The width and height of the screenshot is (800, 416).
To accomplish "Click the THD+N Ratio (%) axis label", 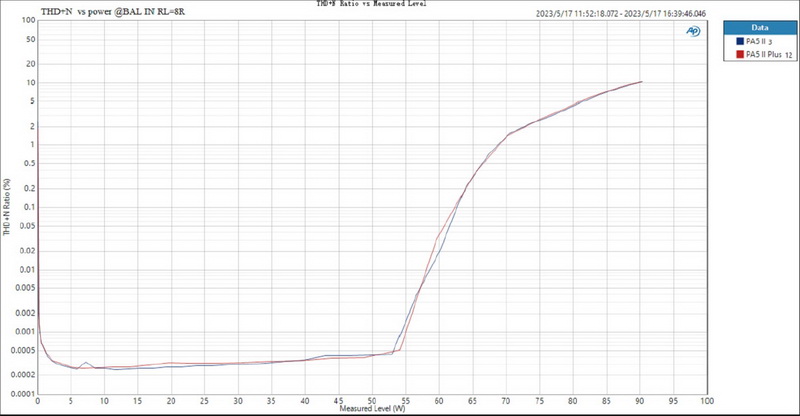I will pos(6,208).
